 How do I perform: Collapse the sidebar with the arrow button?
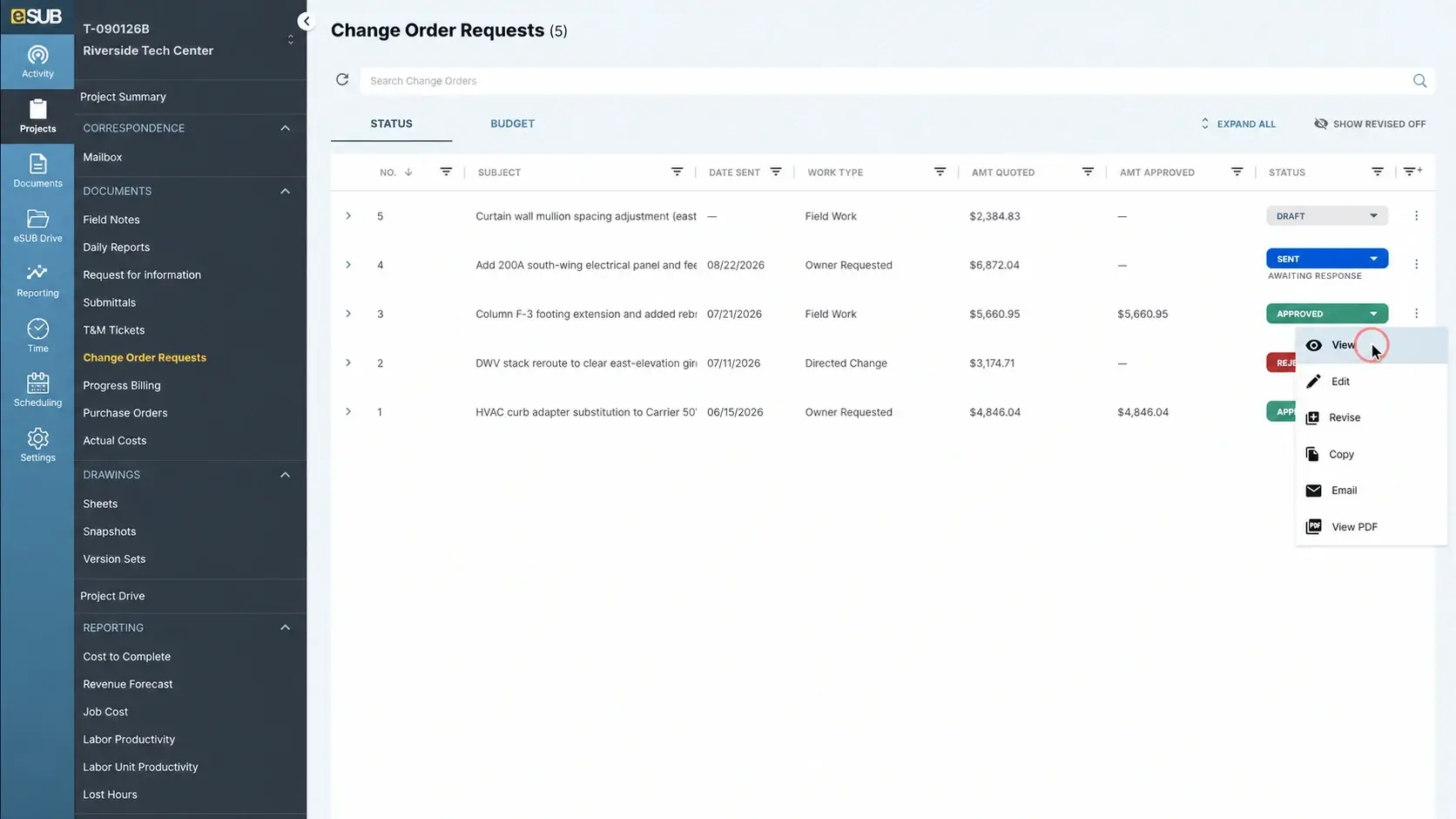click(306, 21)
